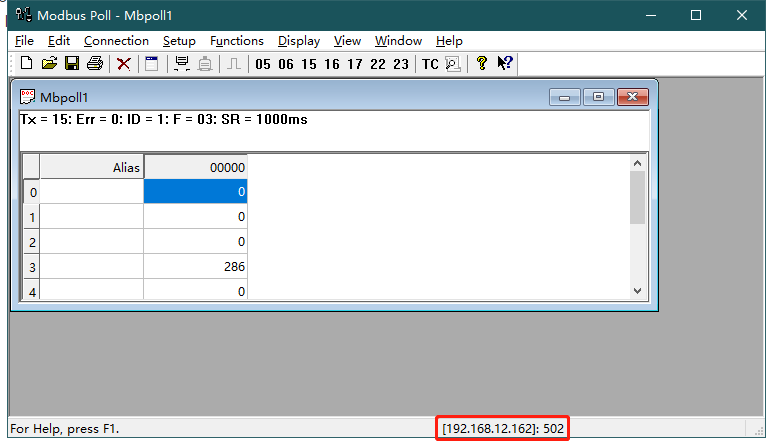Screen dimensions: 773x444
Task: Click the pulse signal toolbar icon
Action: coord(234,64)
